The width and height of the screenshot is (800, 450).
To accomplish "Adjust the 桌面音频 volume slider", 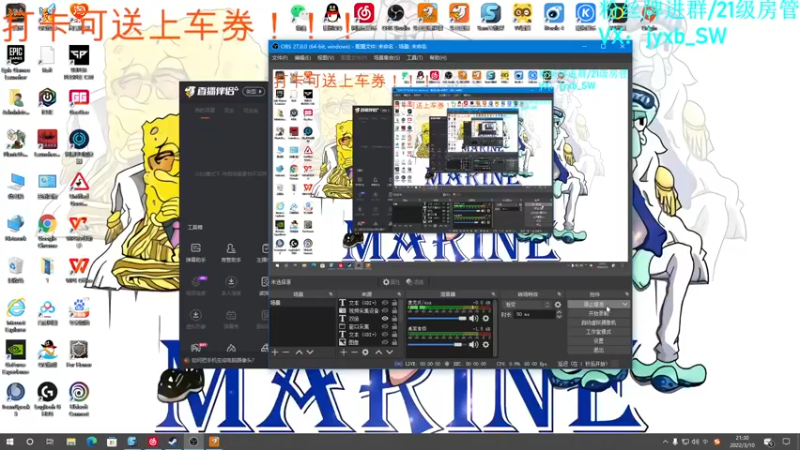I will (437, 345).
